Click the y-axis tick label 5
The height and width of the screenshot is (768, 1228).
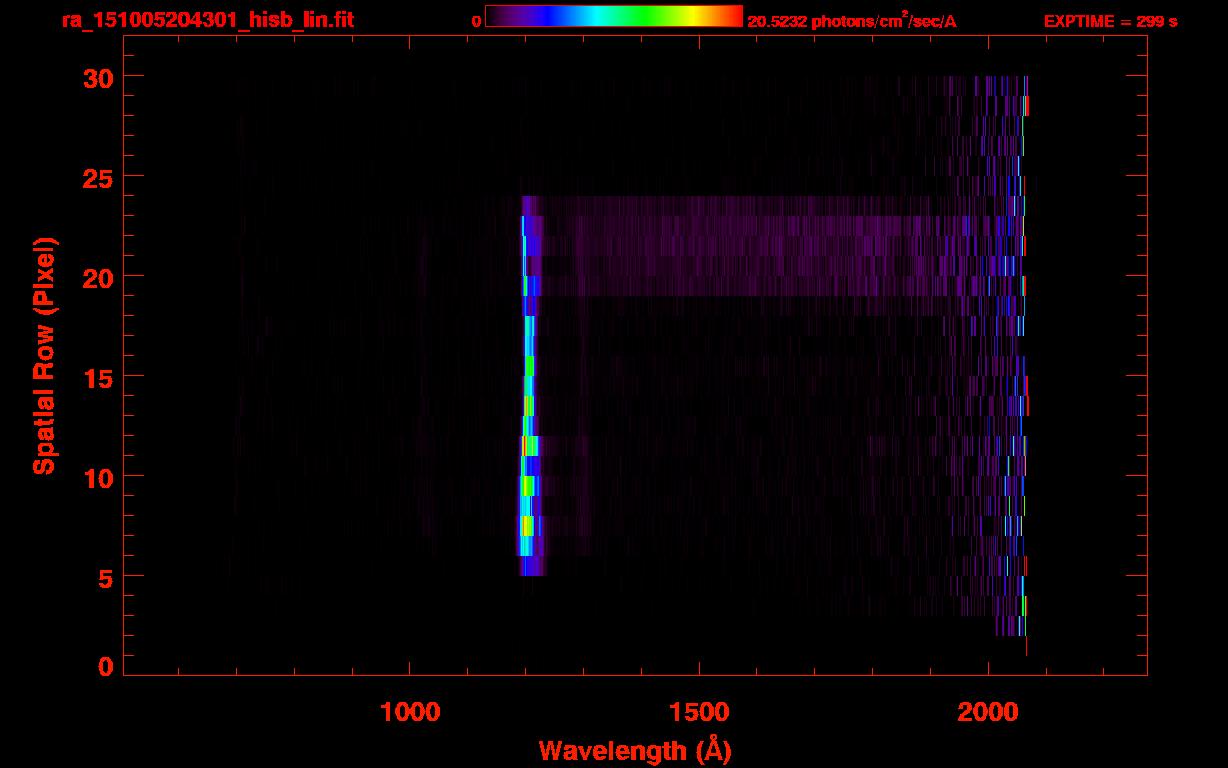(104, 577)
